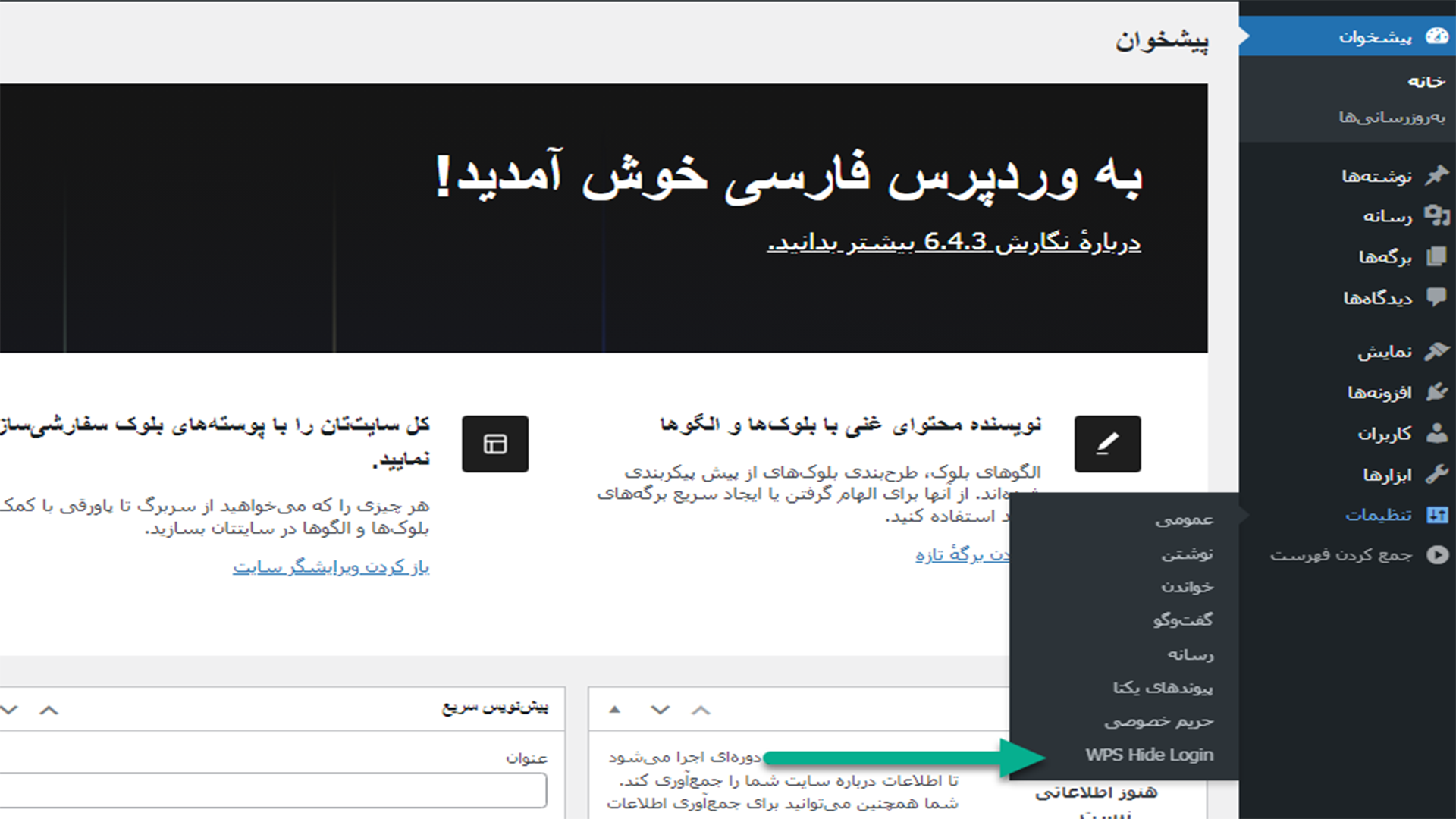Viewport: 1456px width, 819px height.
Task: Open Media (رسانه) menu label in sidebar
Action: pyautogui.click(x=1388, y=217)
